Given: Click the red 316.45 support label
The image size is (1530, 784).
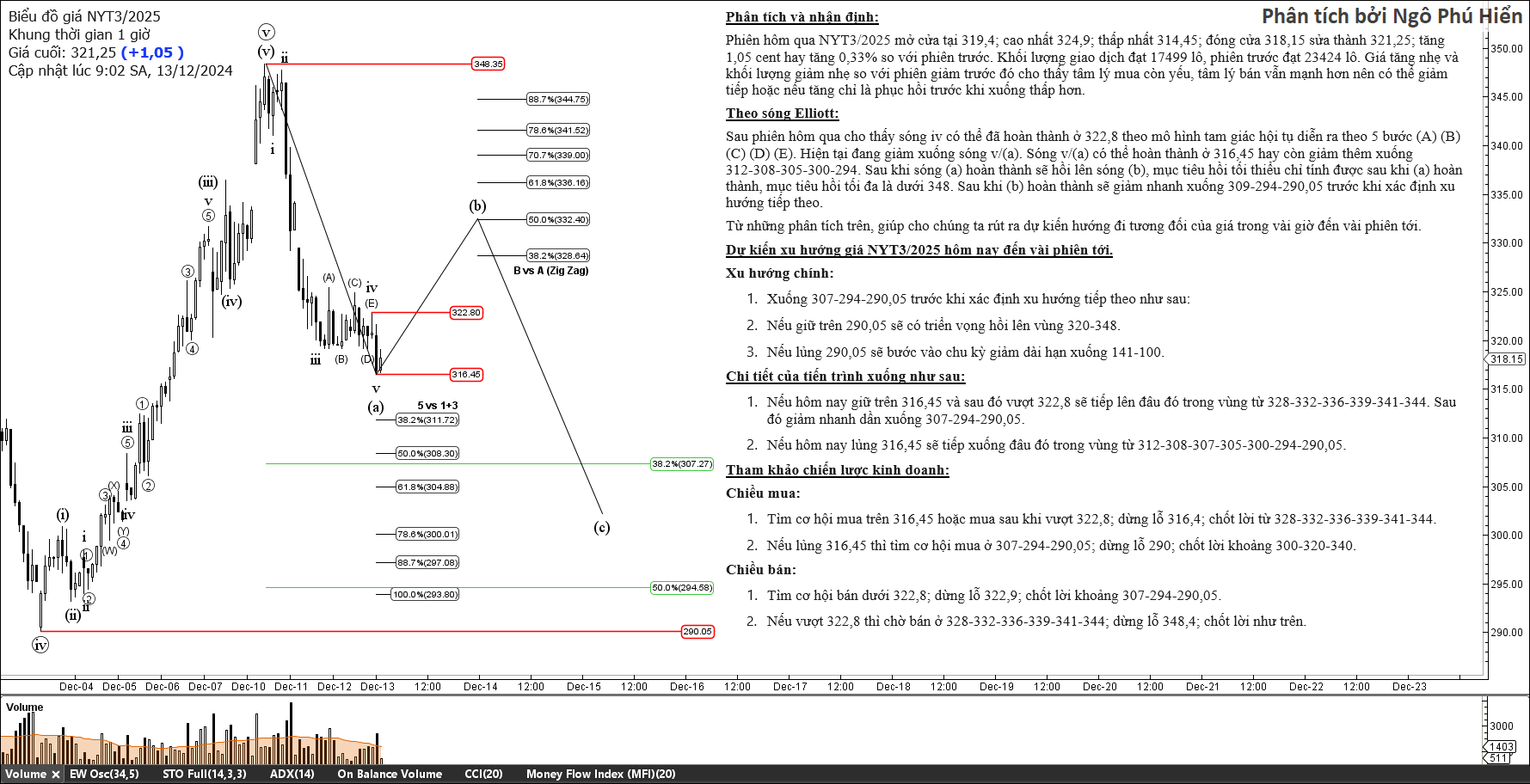Looking at the screenshot, I should [466, 375].
